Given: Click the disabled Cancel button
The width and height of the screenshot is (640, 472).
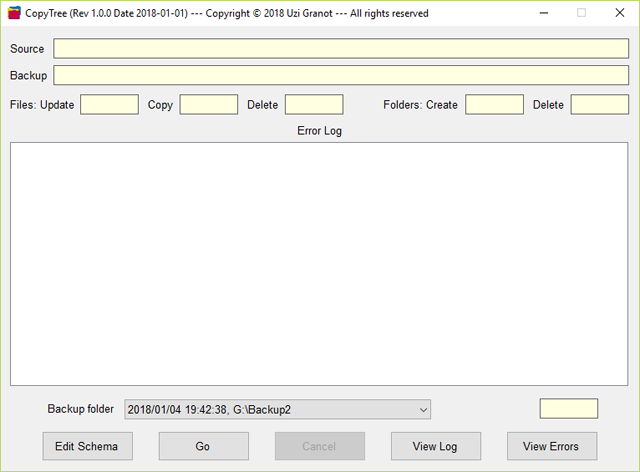Looking at the screenshot, I should tap(320, 446).
